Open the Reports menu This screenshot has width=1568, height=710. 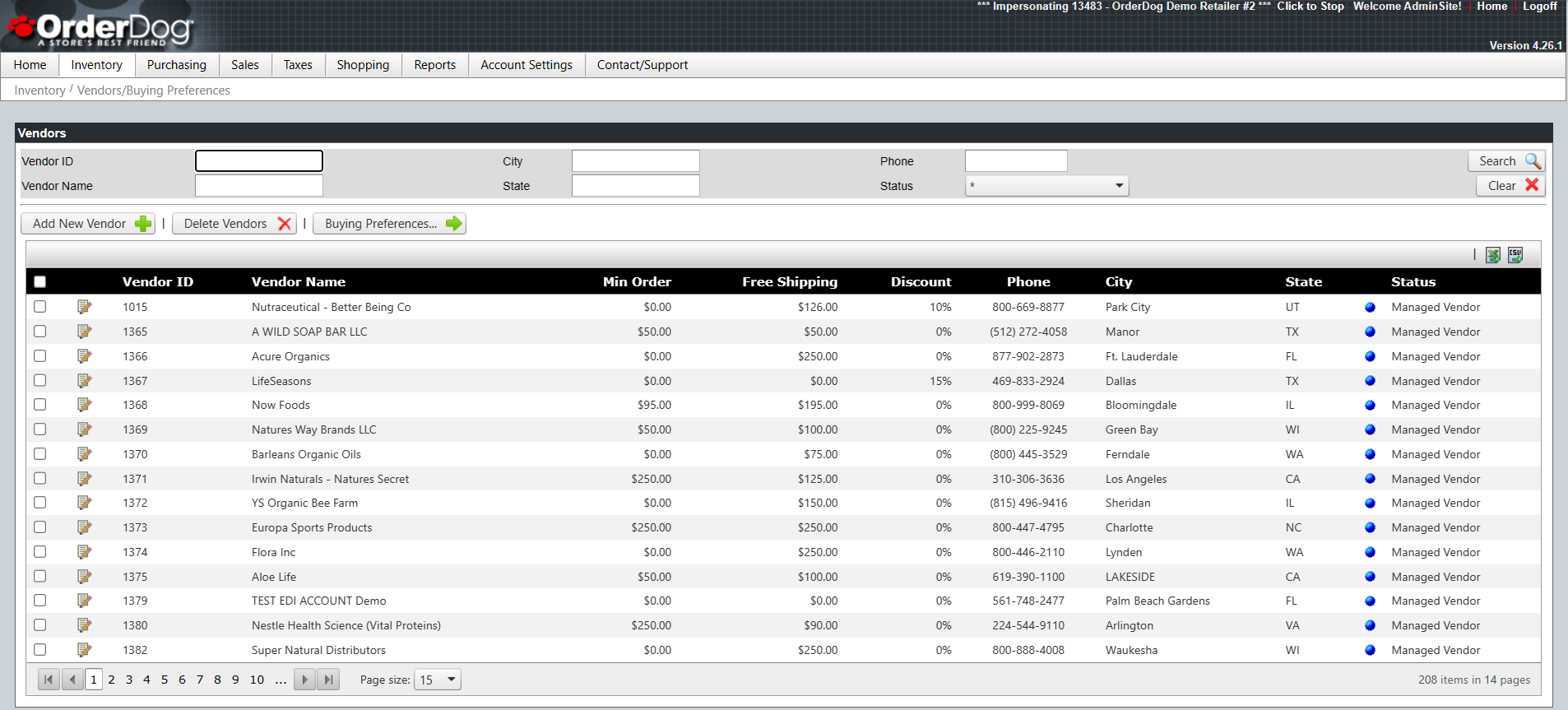[x=435, y=65]
